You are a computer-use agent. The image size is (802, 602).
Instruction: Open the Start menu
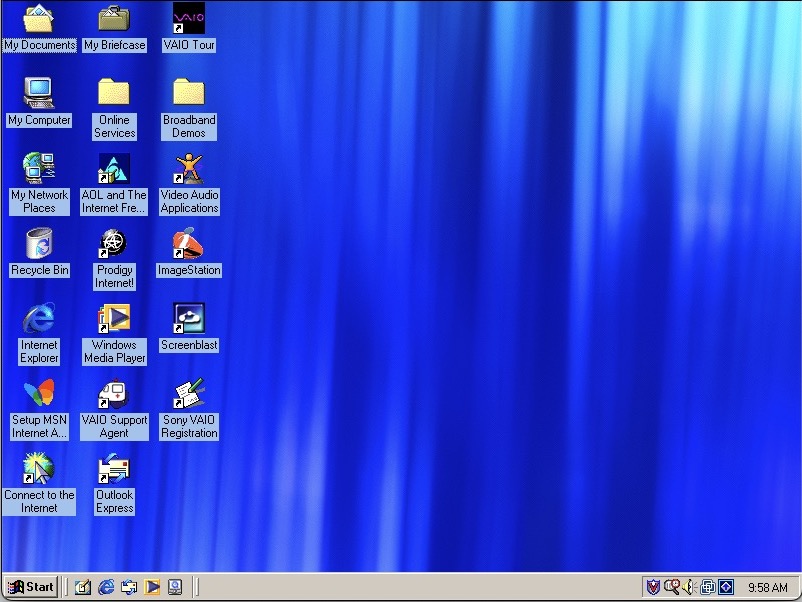31,587
